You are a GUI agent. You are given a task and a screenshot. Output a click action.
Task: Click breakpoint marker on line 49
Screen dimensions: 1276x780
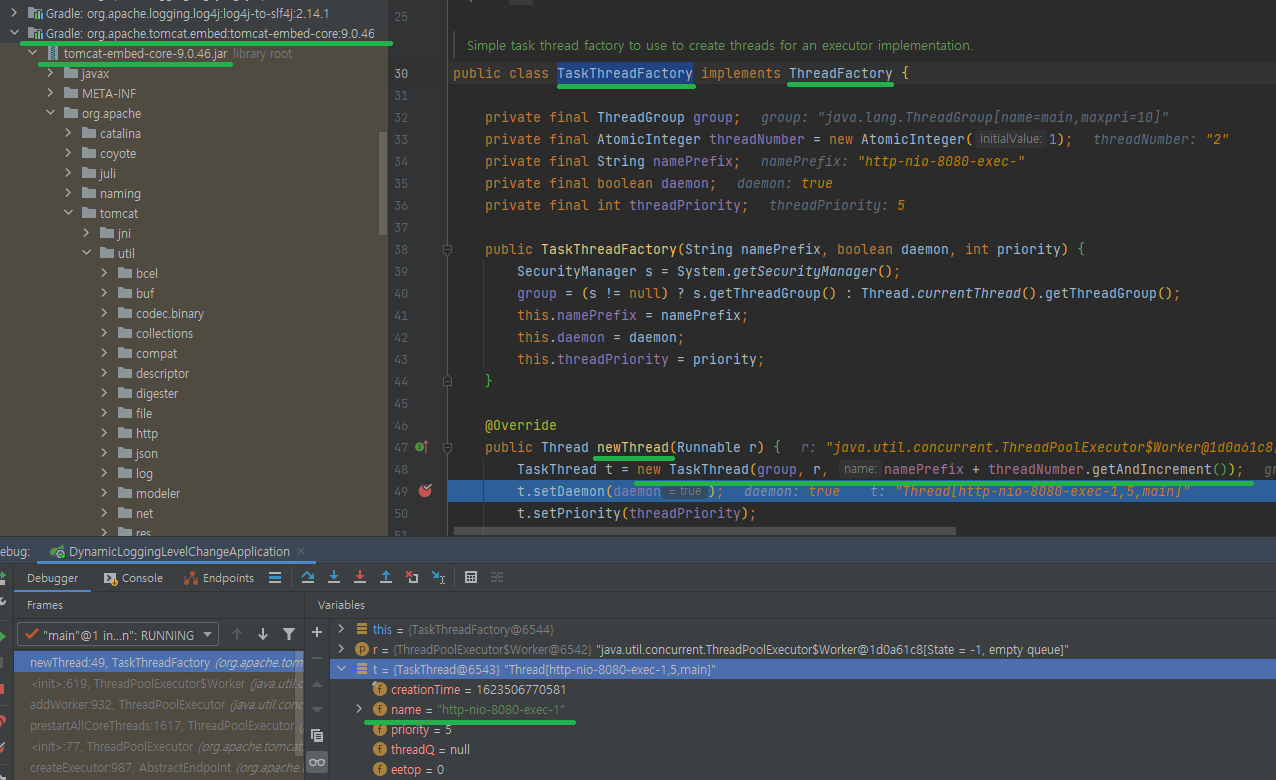(x=425, y=491)
